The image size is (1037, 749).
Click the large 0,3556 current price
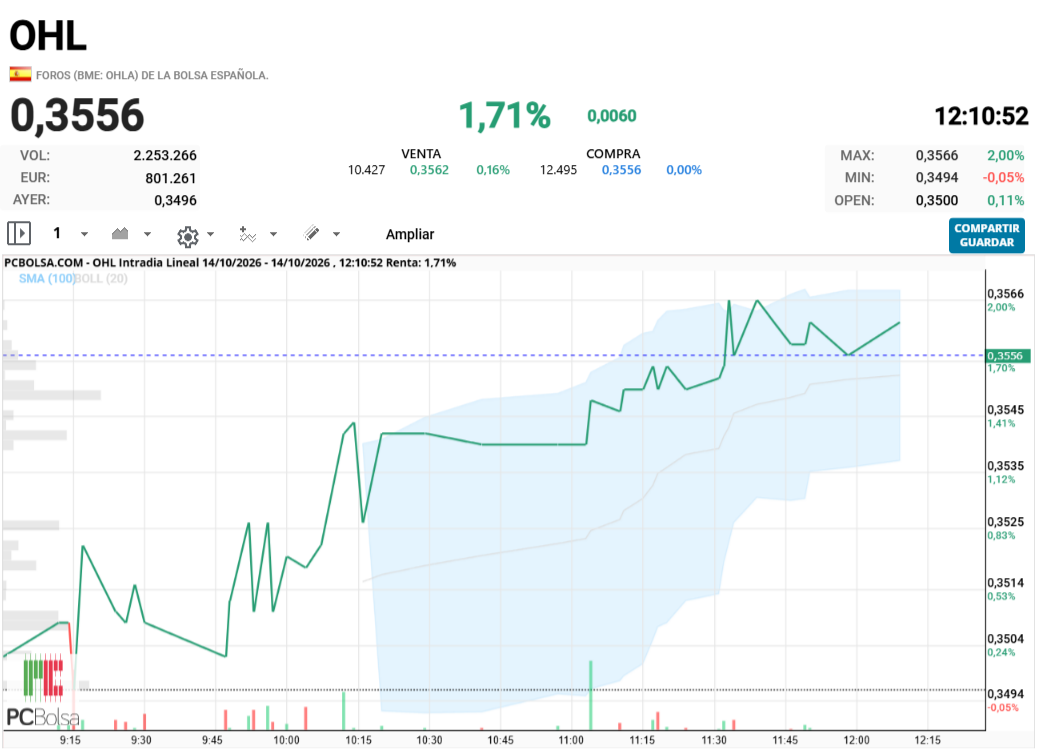point(77,115)
